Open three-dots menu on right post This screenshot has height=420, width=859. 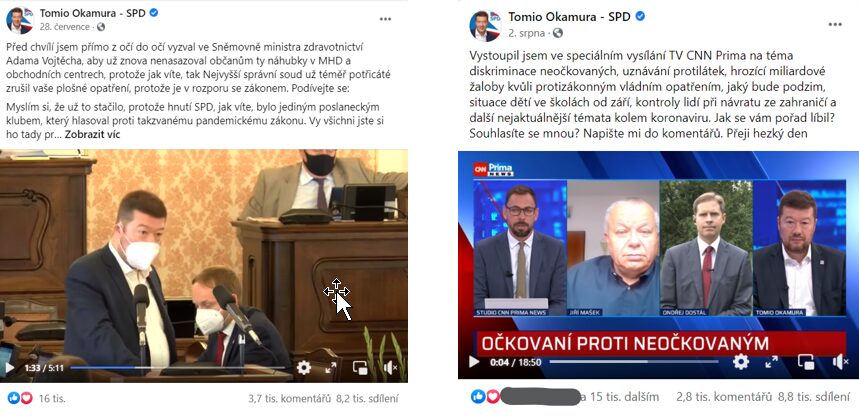(x=835, y=24)
